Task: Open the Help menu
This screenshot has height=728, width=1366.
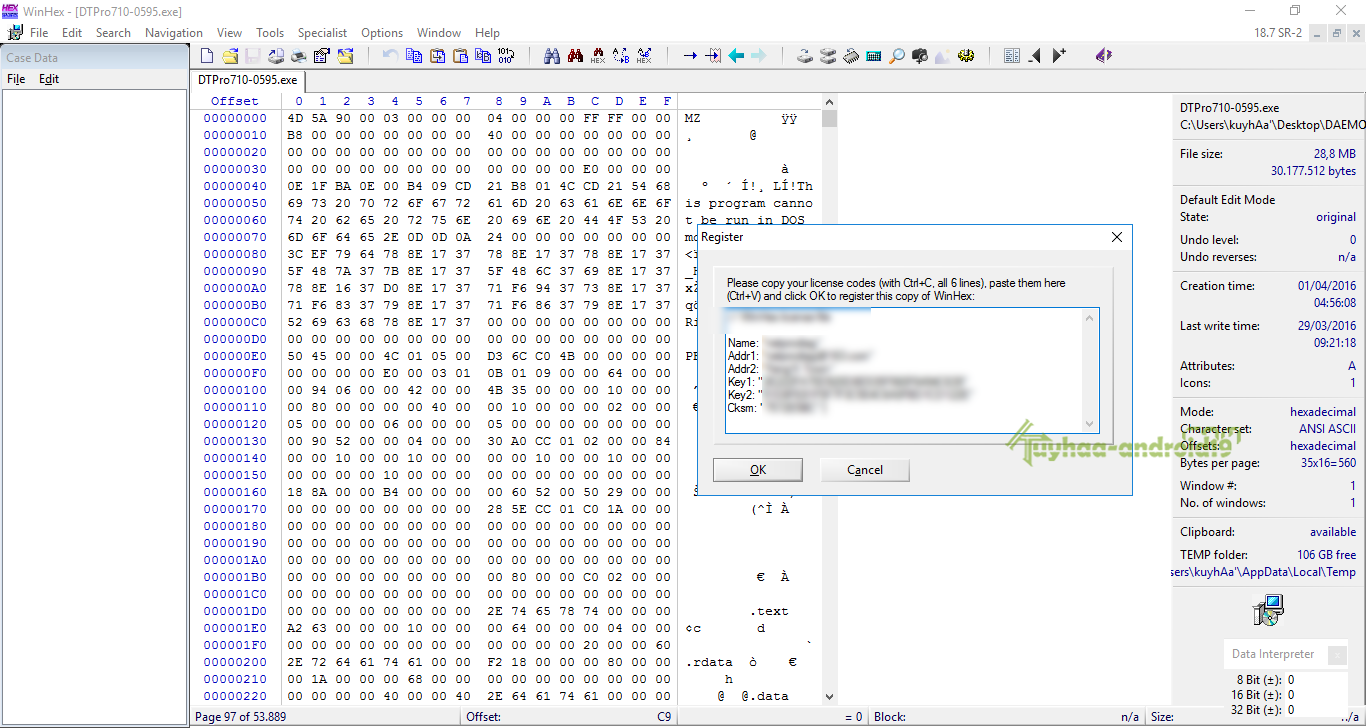Action: pyautogui.click(x=487, y=33)
